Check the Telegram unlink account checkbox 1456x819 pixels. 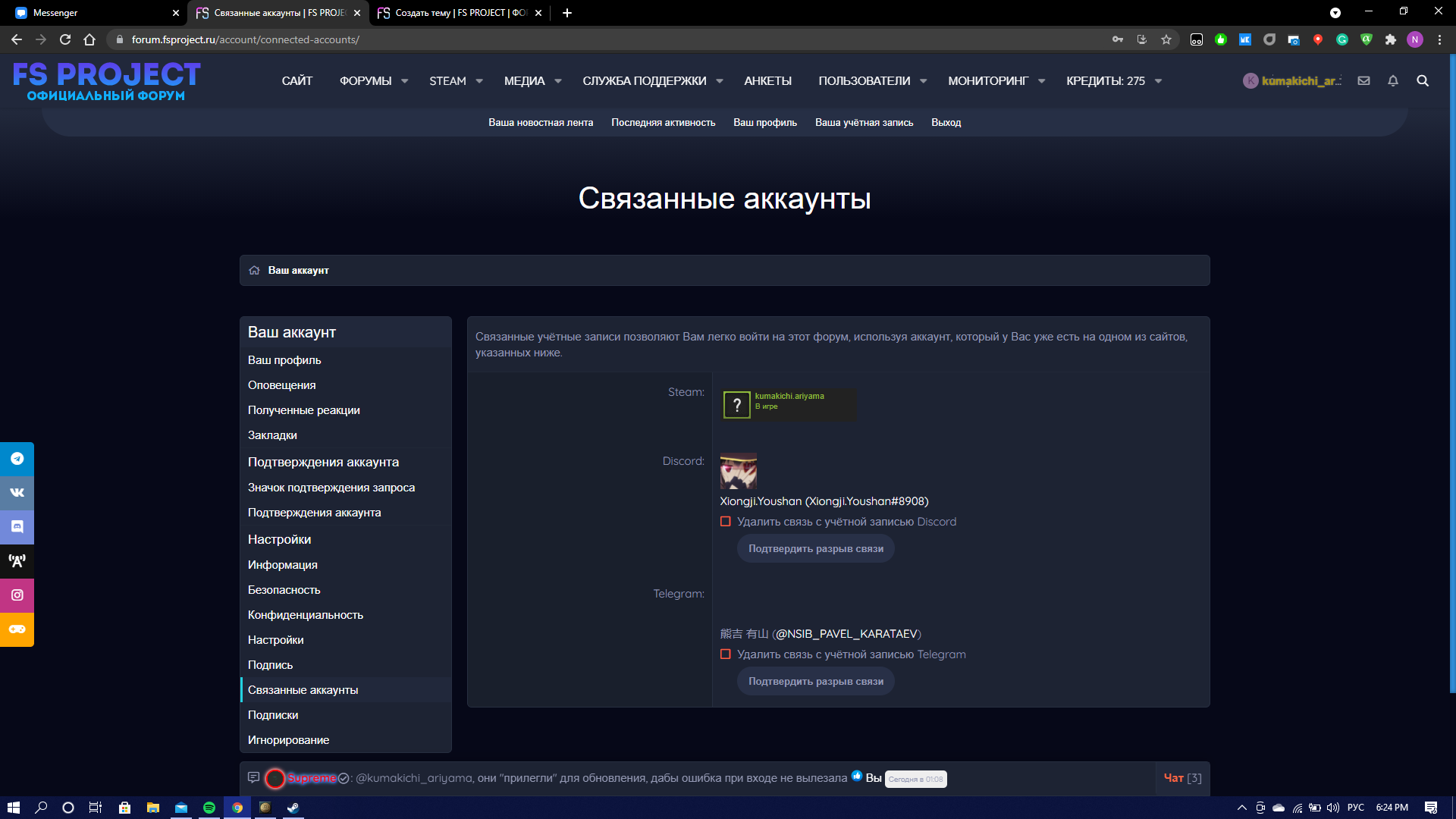pyautogui.click(x=726, y=654)
